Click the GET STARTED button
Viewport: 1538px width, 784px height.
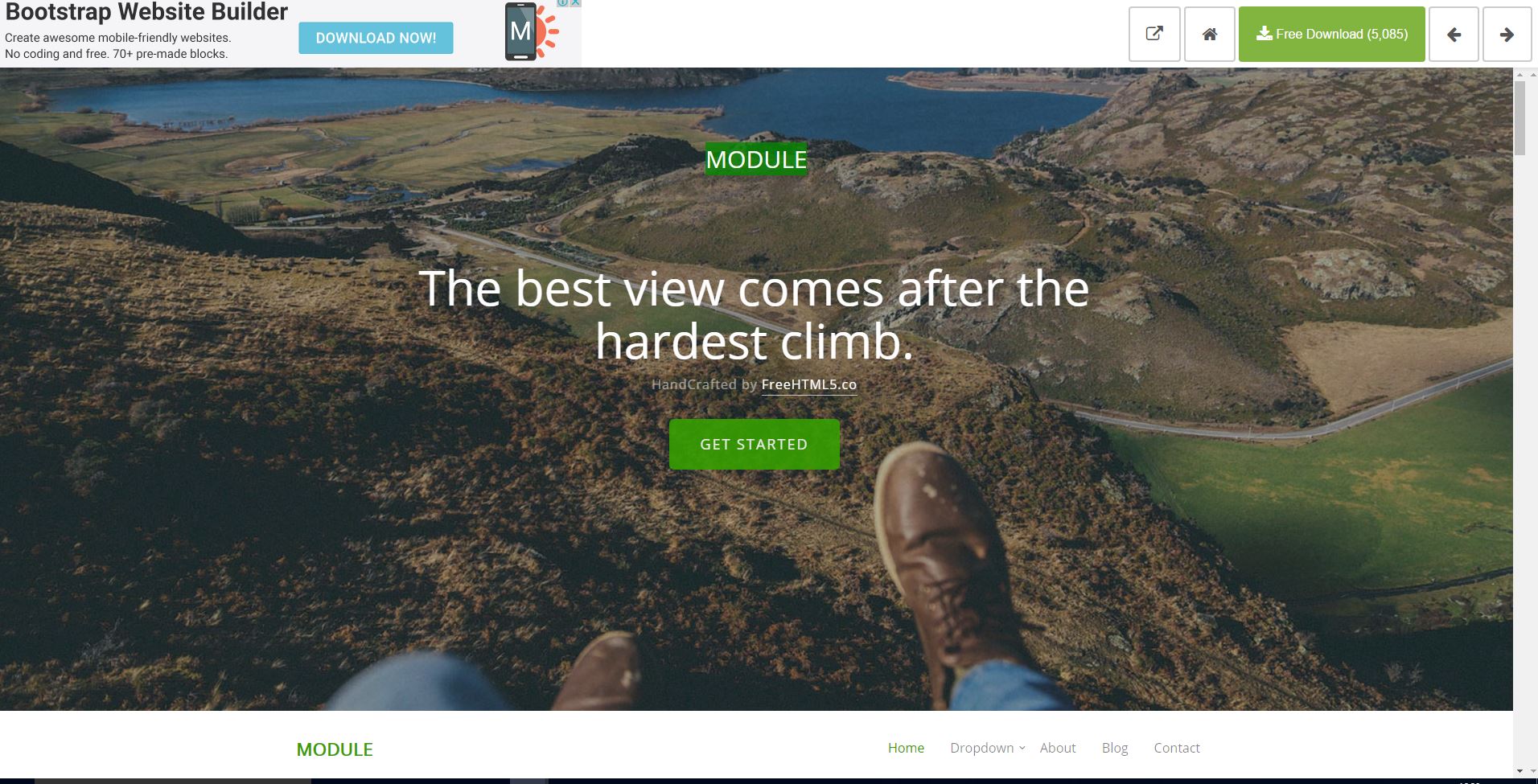pyautogui.click(x=754, y=444)
